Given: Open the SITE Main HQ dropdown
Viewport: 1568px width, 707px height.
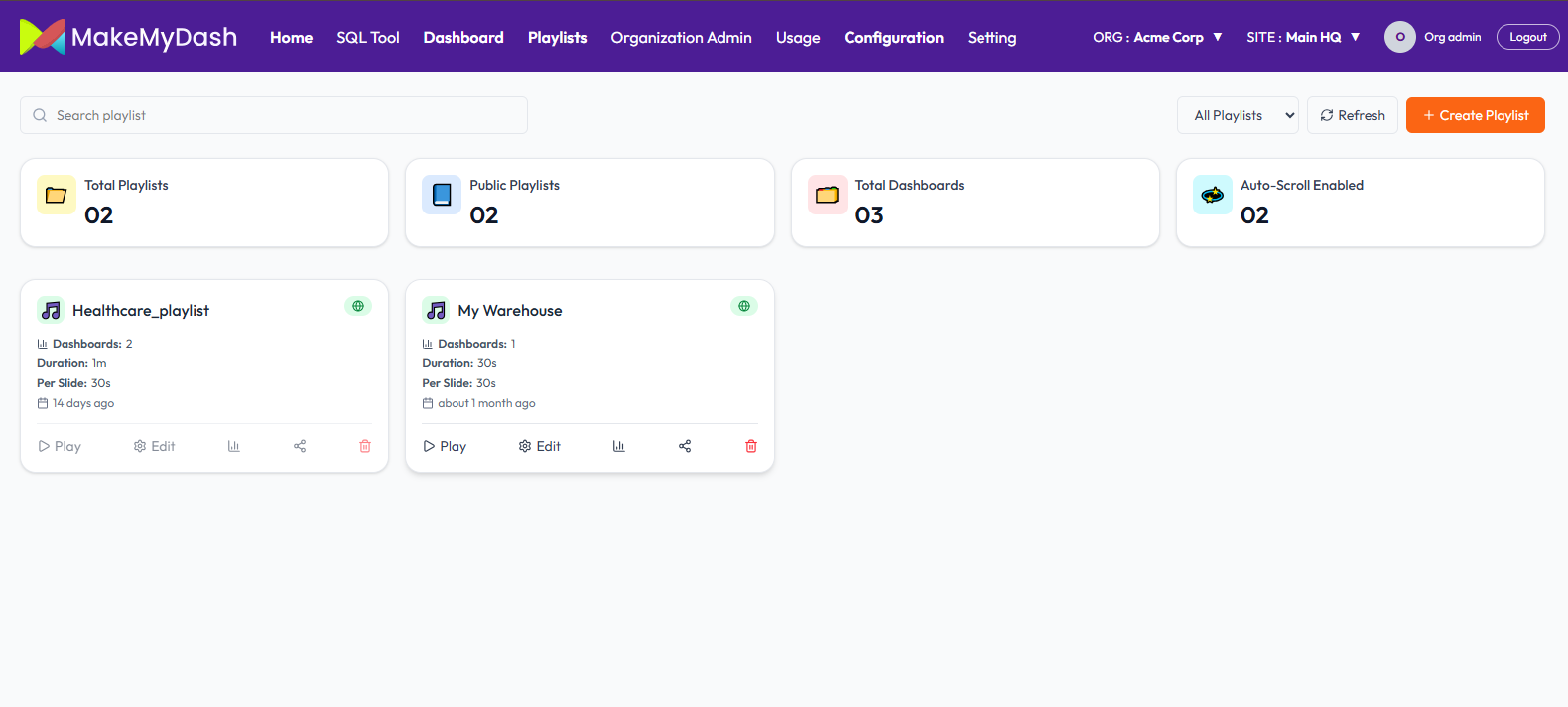Looking at the screenshot, I should [x=1303, y=37].
